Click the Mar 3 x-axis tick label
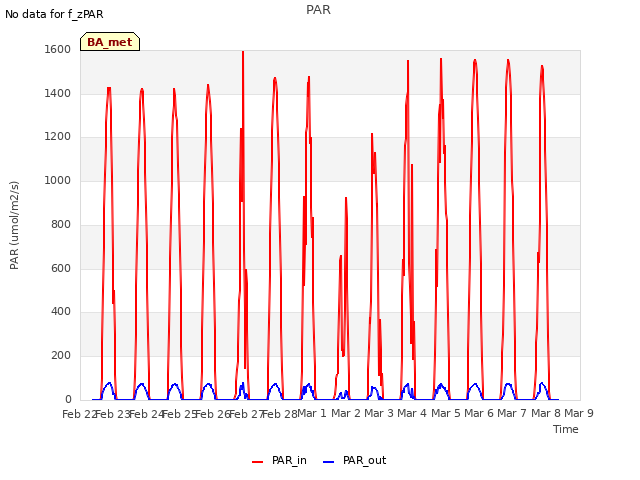The image size is (640, 480). point(379,413)
